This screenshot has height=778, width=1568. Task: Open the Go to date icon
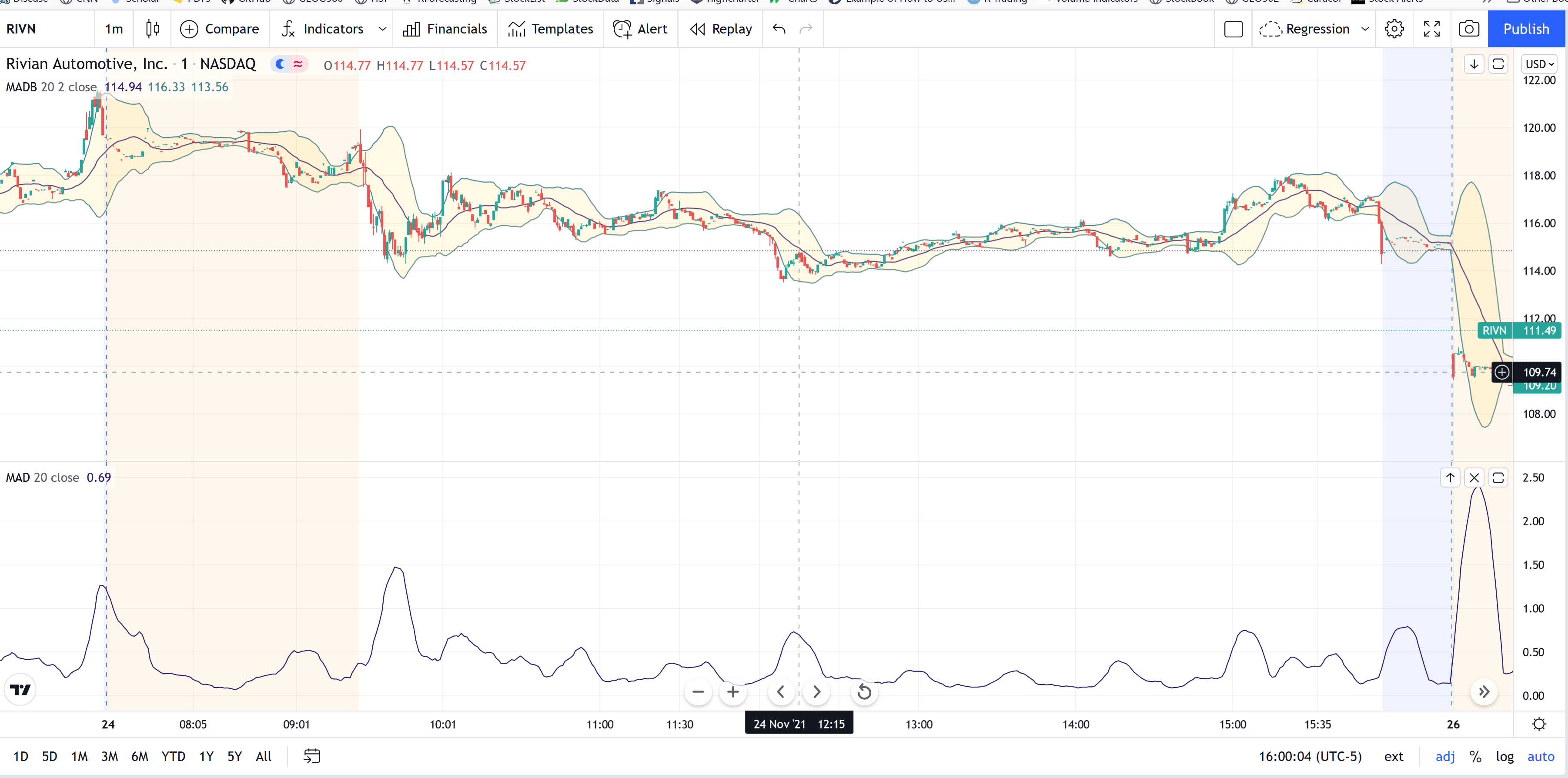tap(312, 756)
